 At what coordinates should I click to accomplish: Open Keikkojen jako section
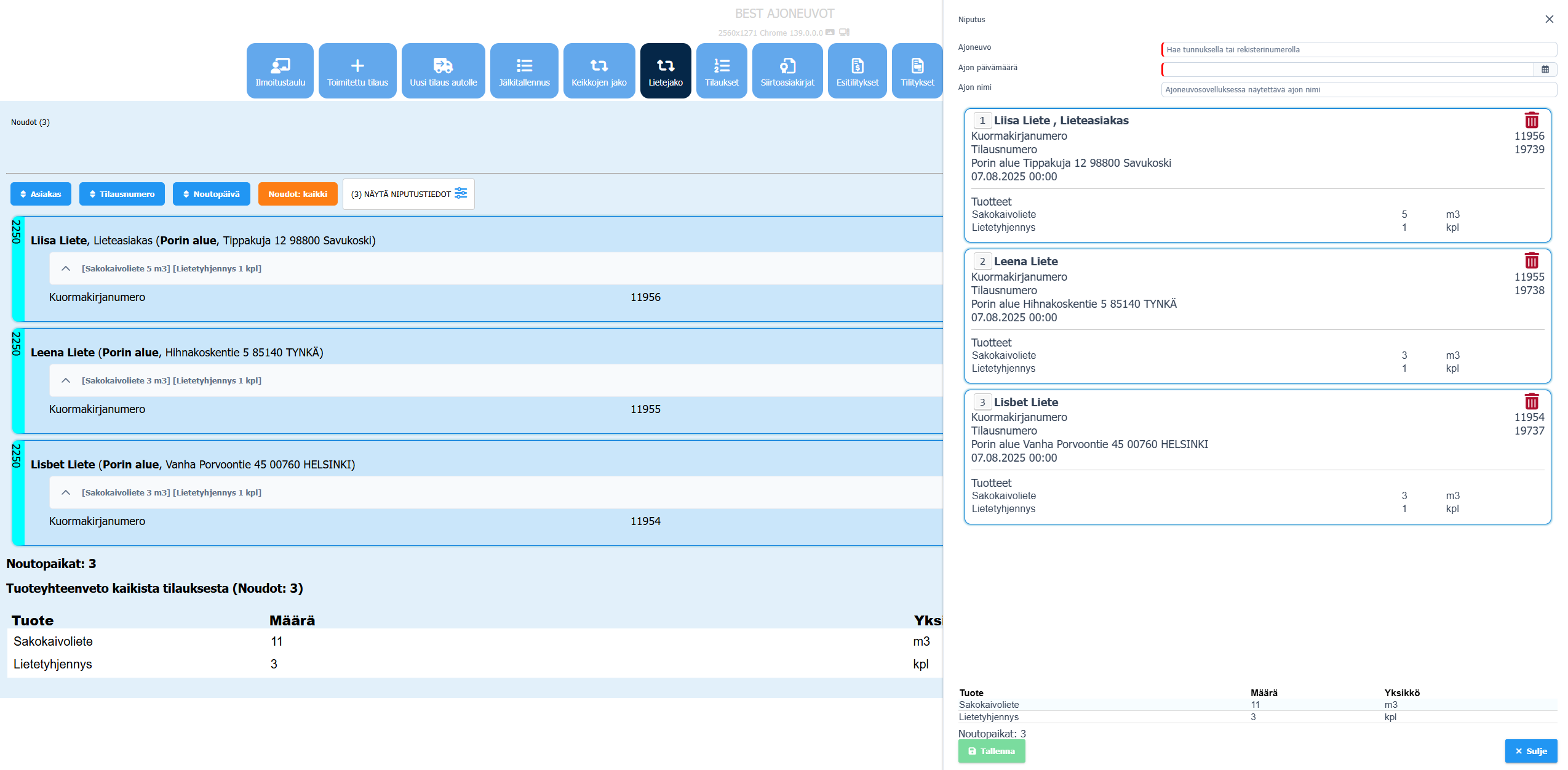tap(599, 71)
